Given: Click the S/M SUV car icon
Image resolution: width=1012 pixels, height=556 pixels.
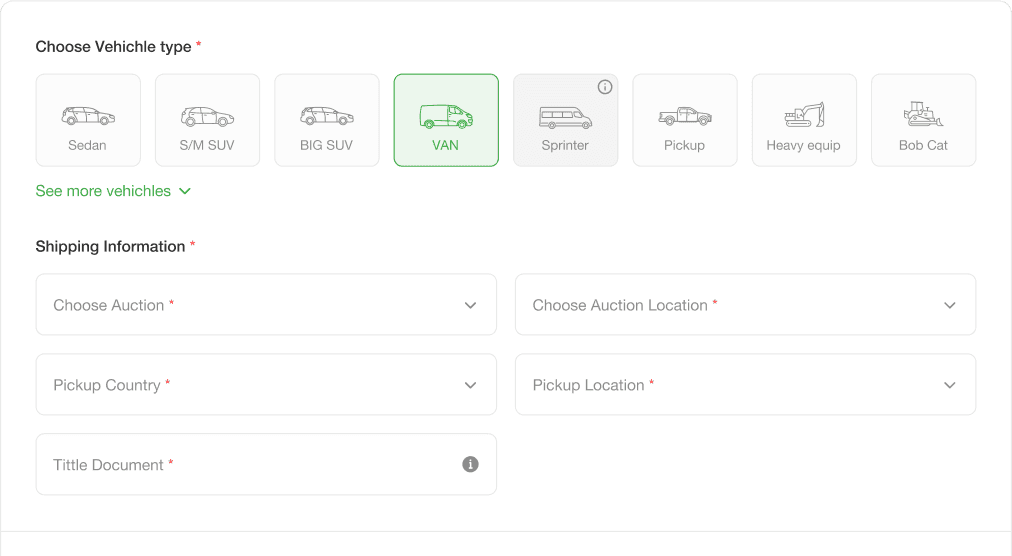Looking at the screenshot, I should (207, 116).
